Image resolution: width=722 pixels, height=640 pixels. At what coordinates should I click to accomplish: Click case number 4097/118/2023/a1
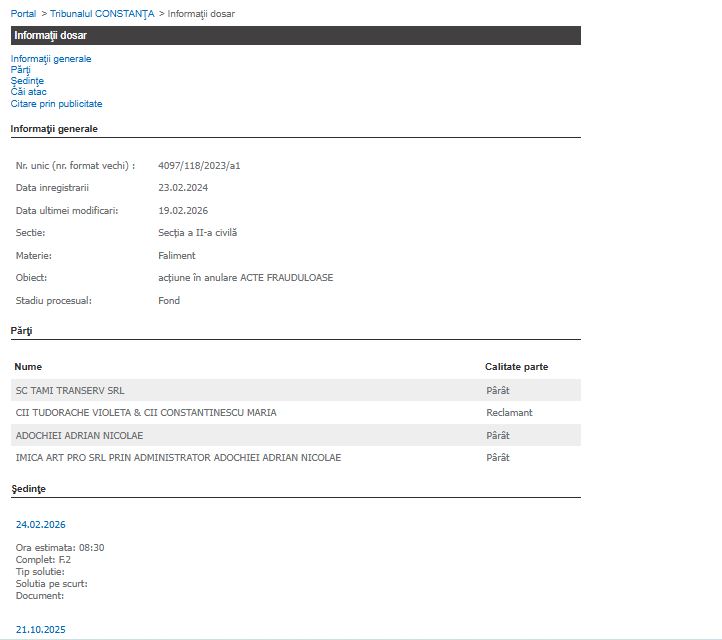pos(199,166)
